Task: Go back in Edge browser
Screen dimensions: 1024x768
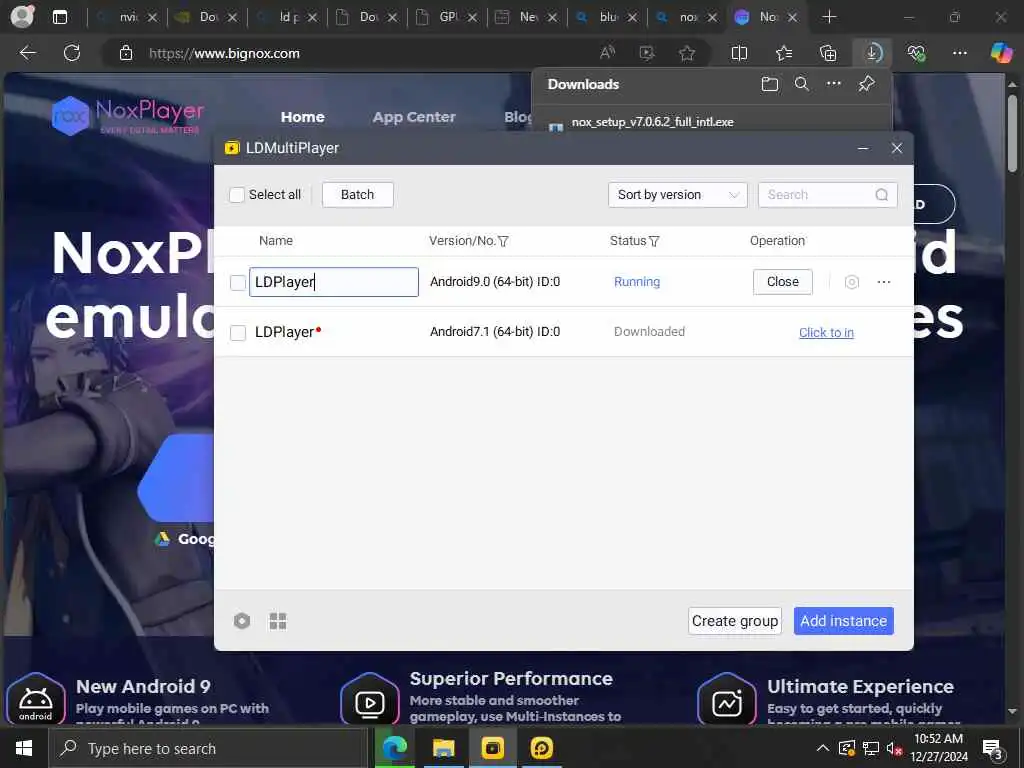Action: click(27, 53)
